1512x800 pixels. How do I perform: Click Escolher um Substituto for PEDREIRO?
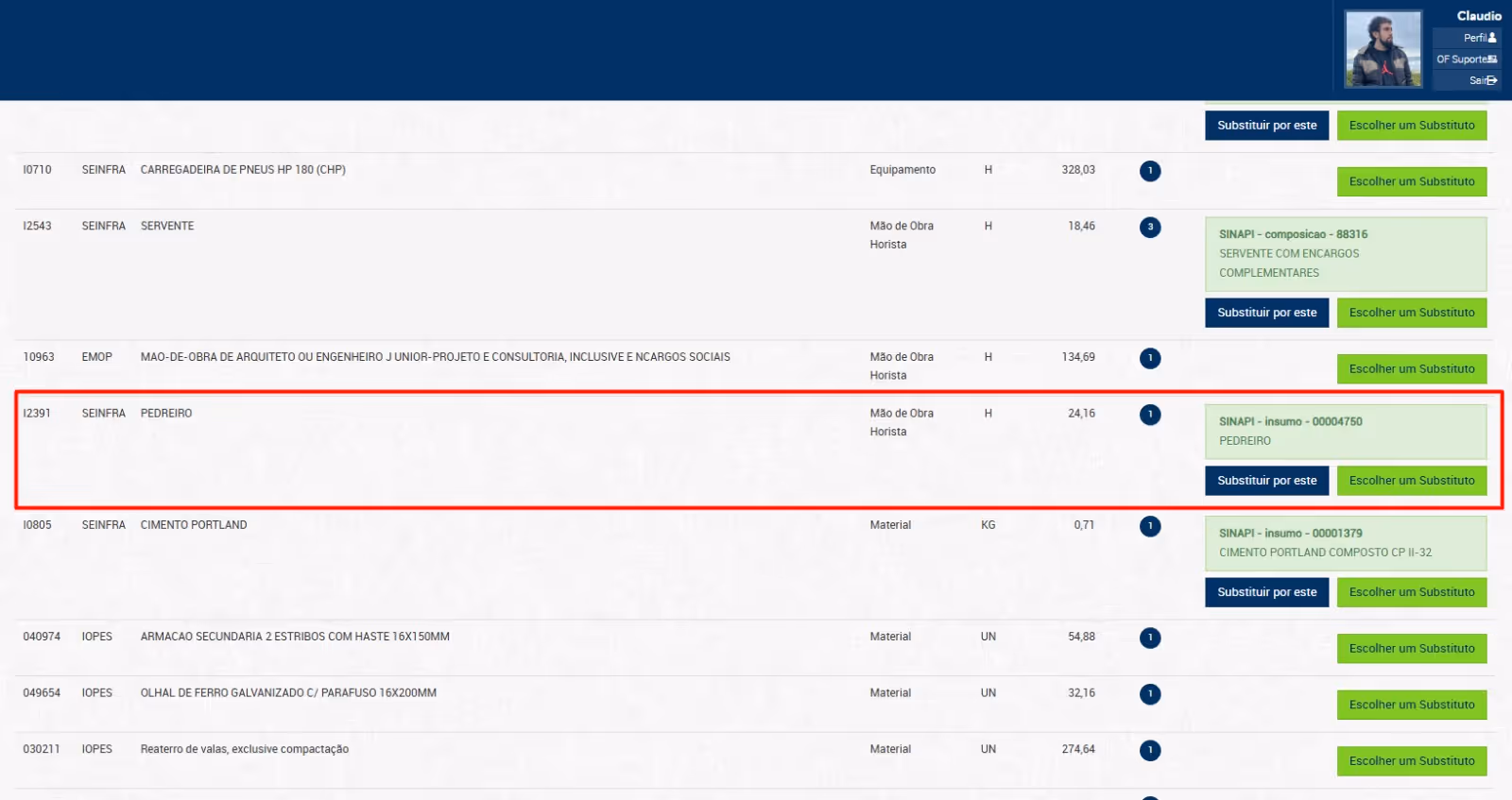pos(1412,481)
